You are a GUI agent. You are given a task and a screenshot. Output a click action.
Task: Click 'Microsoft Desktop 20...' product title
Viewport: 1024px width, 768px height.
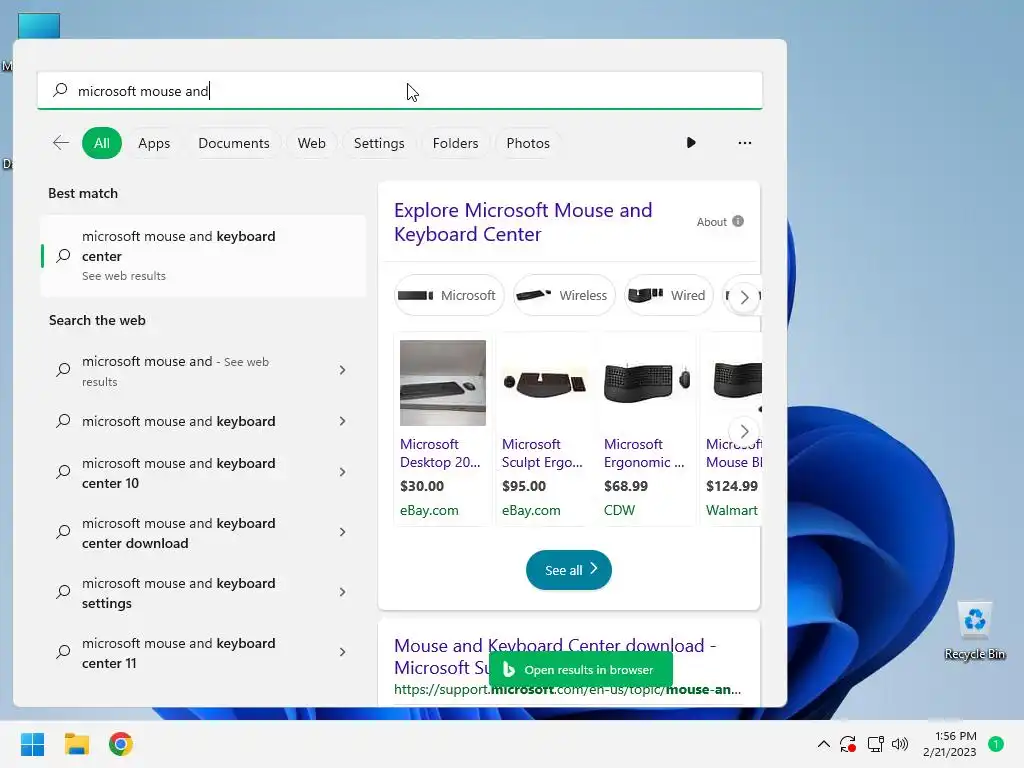pyautogui.click(x=440, y=453)
